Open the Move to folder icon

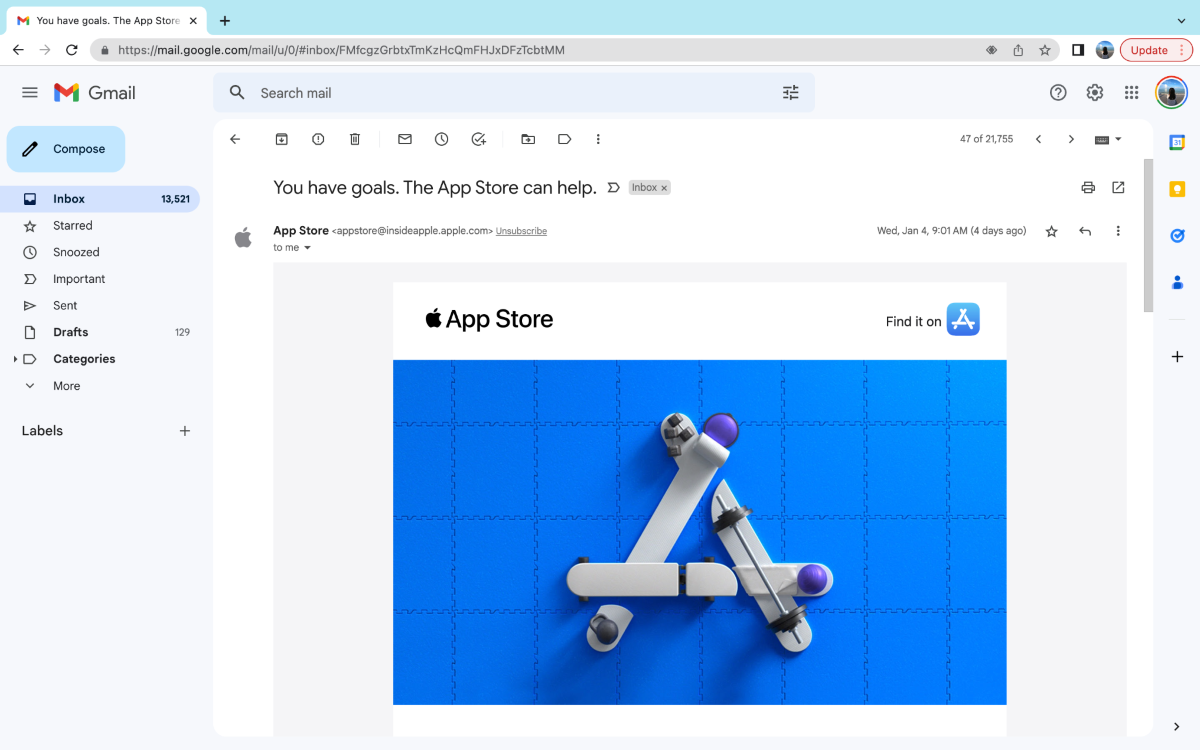pyautogui.click(x=528, y=139)
